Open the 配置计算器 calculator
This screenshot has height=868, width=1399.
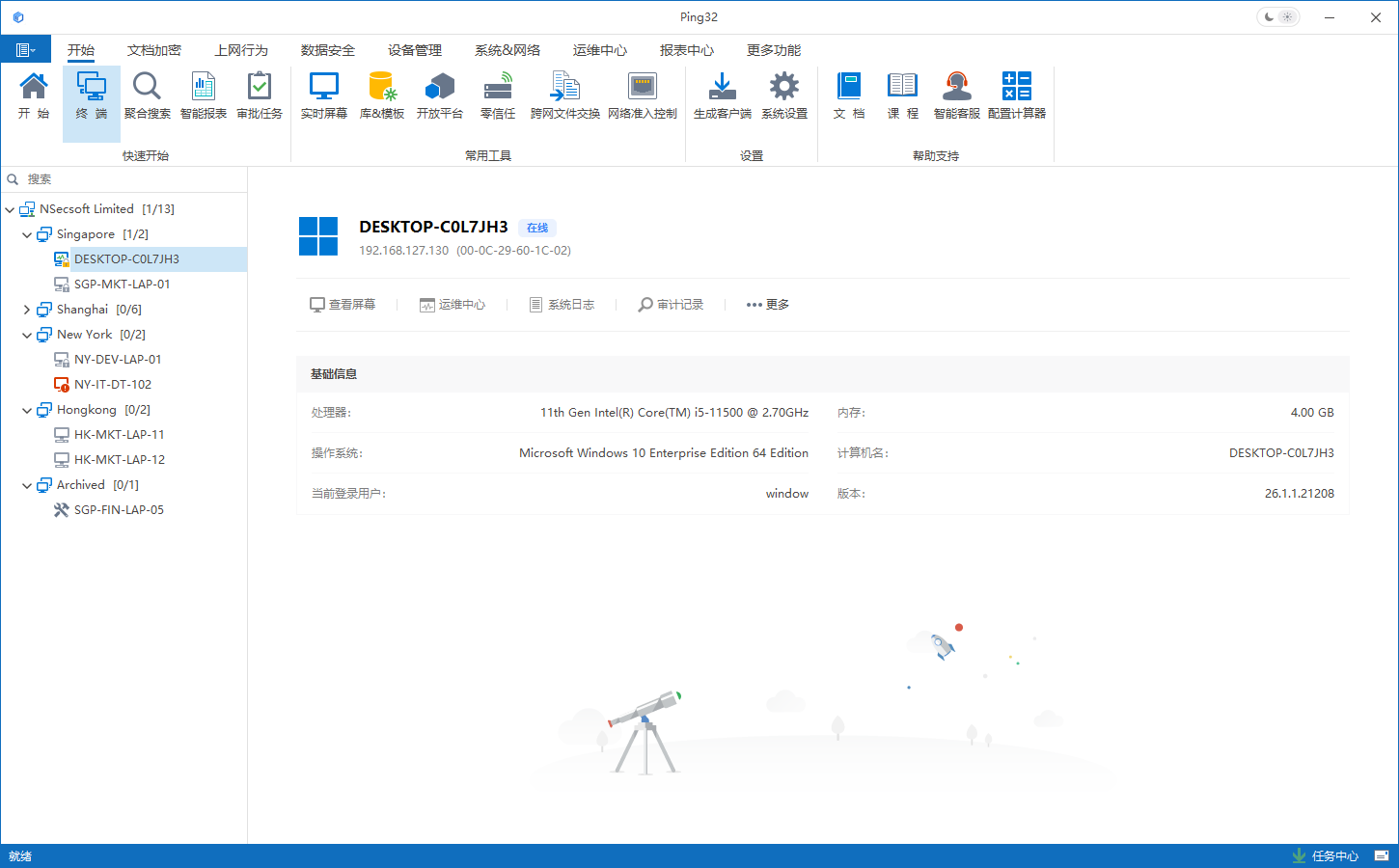[x=1016, y=95]
